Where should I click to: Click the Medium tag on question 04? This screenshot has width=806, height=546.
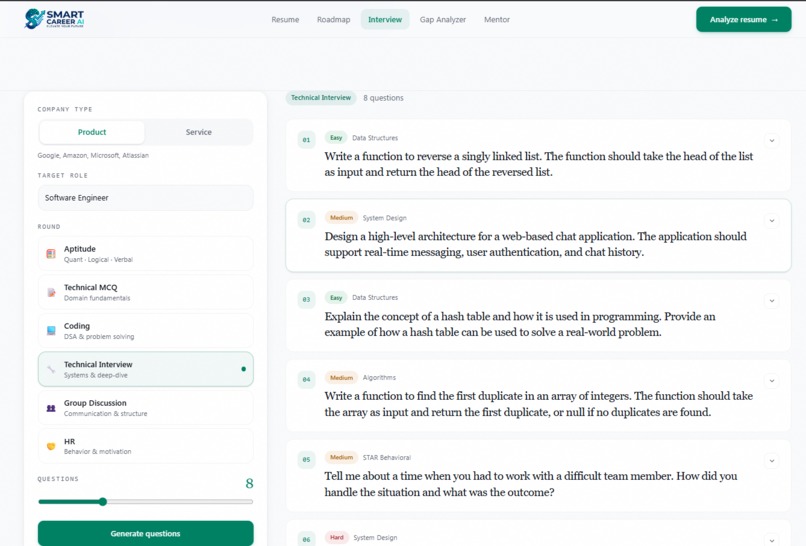[x=341, y=378]
